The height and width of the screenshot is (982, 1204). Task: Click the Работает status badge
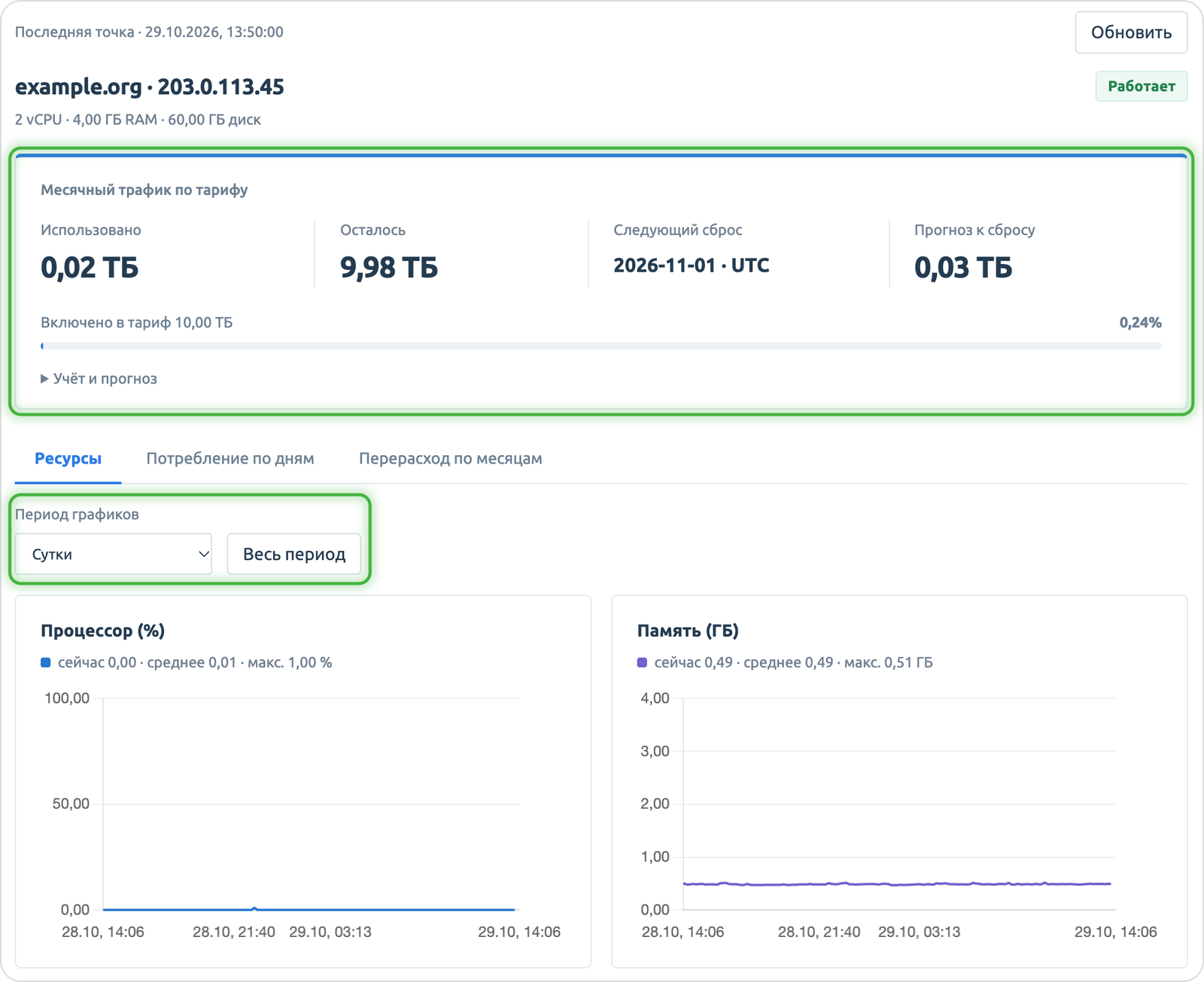pos(1142,86)
